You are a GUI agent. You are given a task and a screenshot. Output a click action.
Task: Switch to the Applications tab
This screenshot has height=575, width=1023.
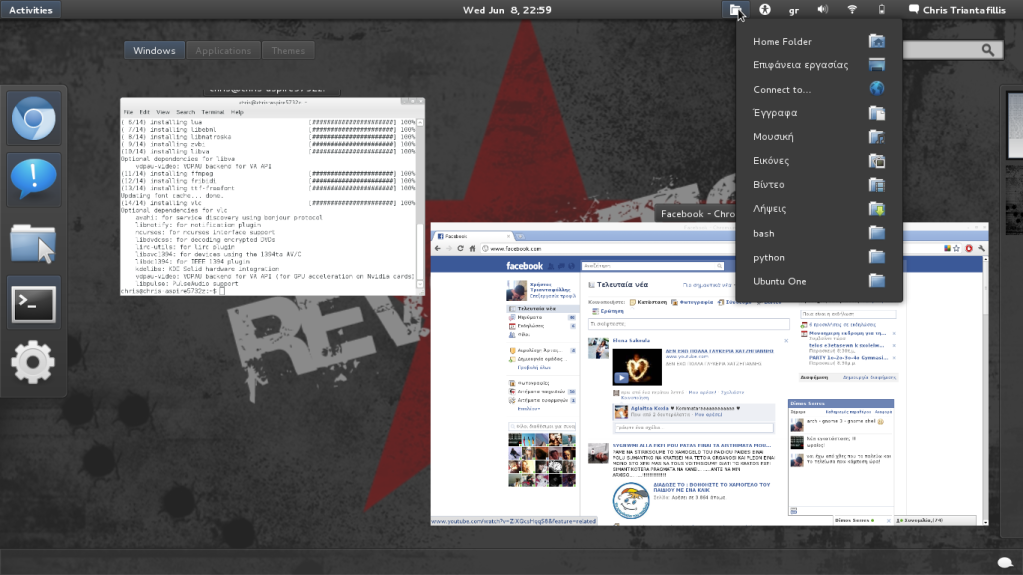pos(223,50)
